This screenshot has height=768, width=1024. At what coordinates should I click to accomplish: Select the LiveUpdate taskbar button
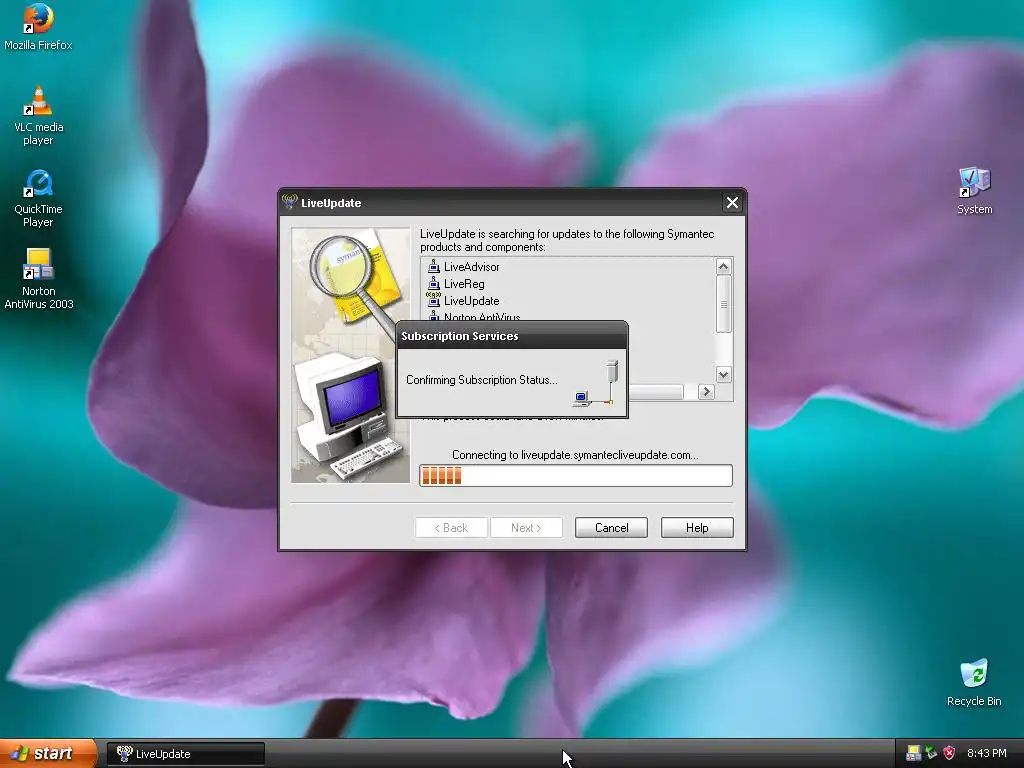pos(186,754)
